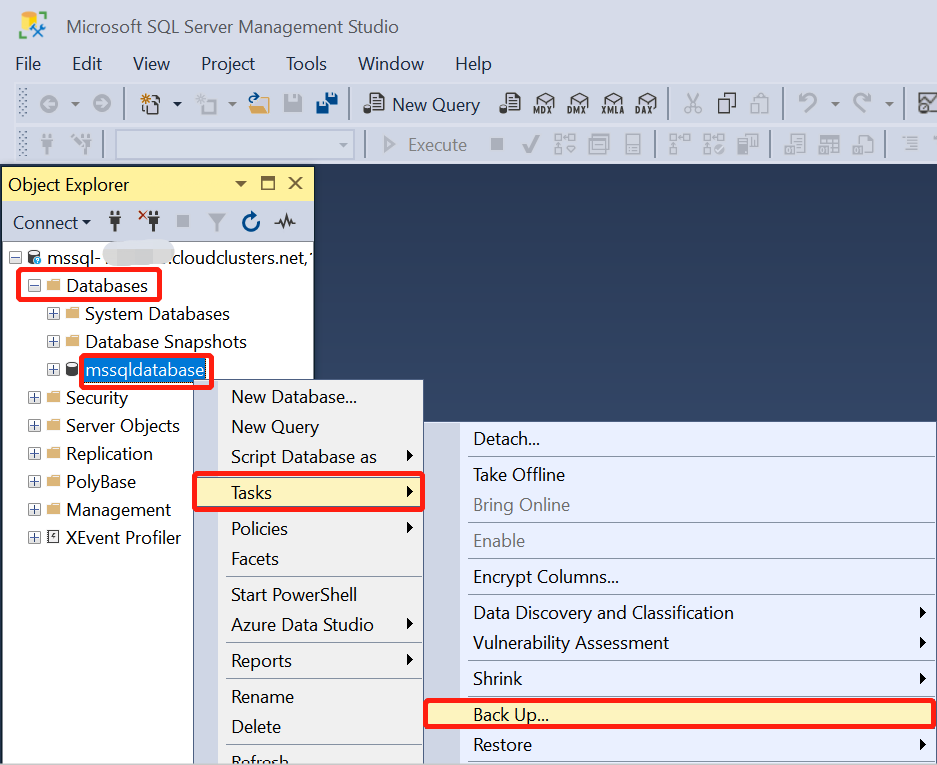Screen dimensions: 937x765
Task: Open the Connect dropdown
Action: pos(51,222)
